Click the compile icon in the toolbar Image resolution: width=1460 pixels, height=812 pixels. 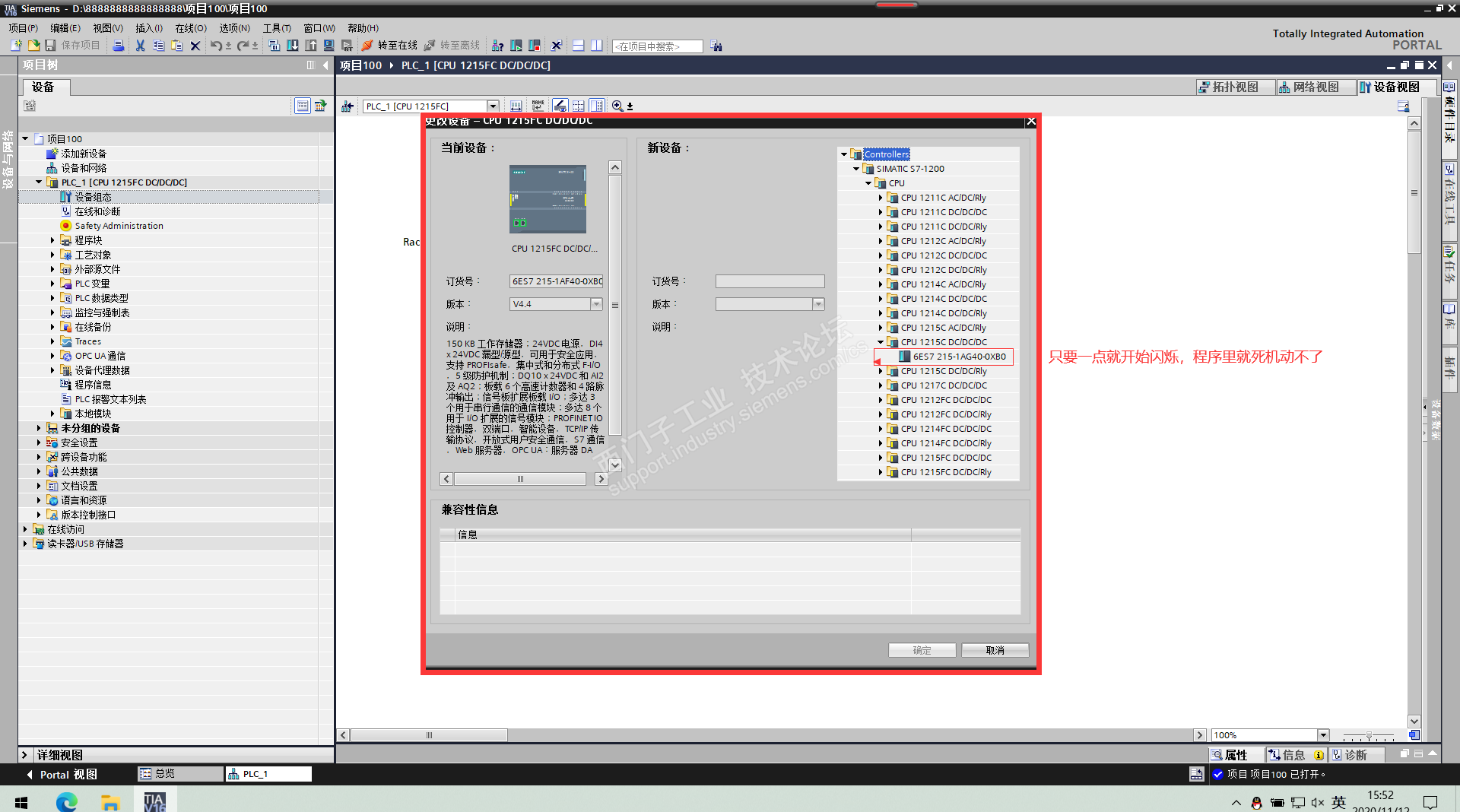coord(275,46)
